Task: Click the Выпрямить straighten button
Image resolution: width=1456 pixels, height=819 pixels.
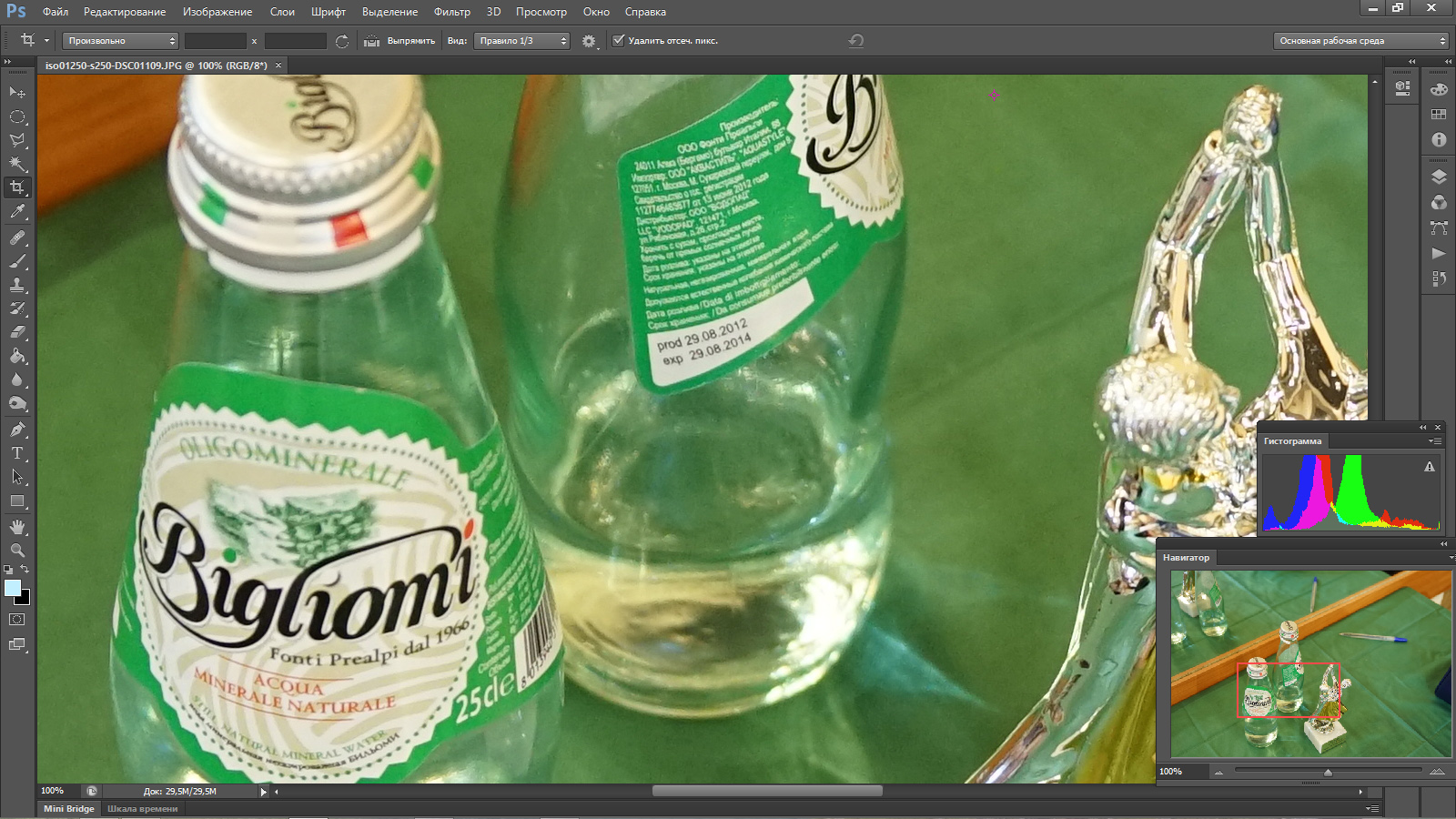Action: [x=399, y=41]
